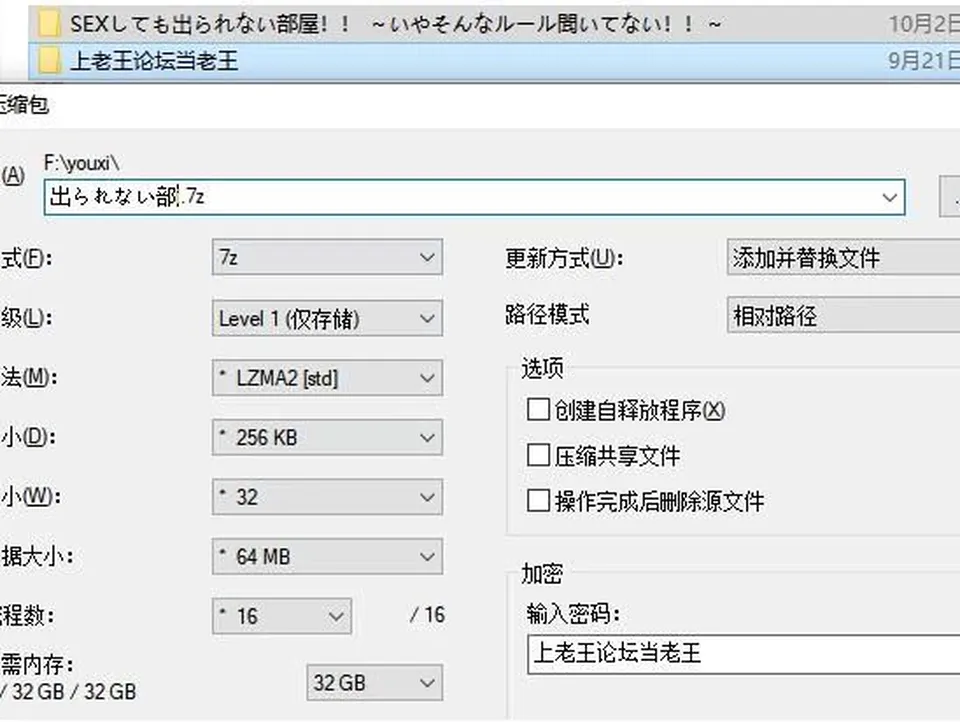This screenshot has height=722, width=960.
Task: Expand the 64 MB solid block size dropdown
Action: click(327, 556)
